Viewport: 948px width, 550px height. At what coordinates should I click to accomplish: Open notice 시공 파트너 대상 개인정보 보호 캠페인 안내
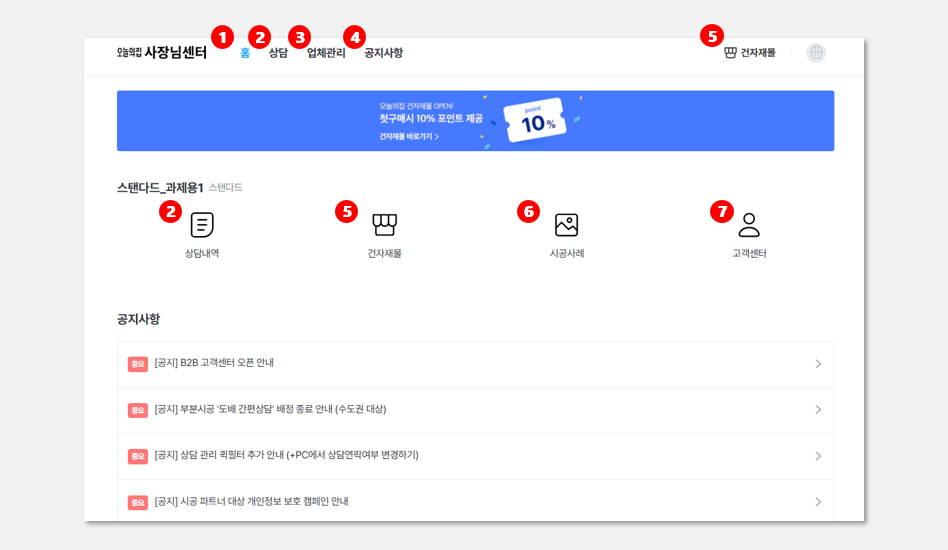click(475, 501)
